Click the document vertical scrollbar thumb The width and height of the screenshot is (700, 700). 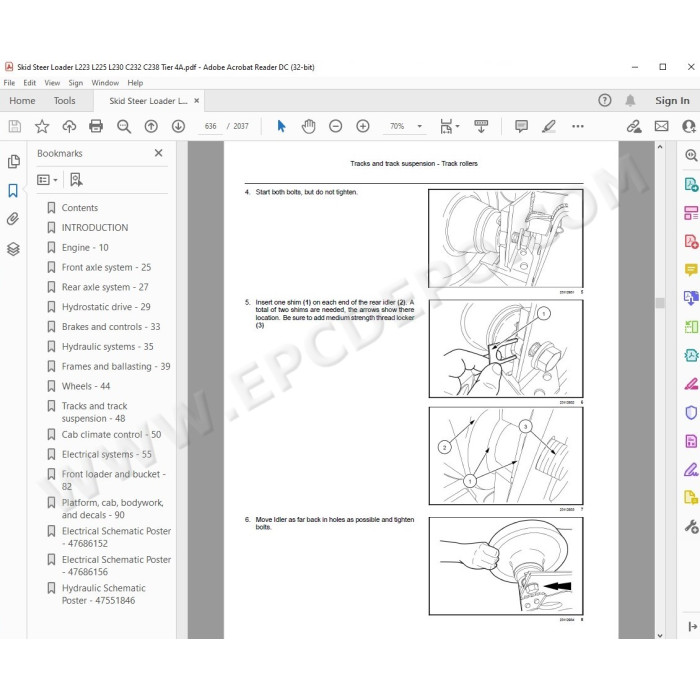tap(660, 303)
